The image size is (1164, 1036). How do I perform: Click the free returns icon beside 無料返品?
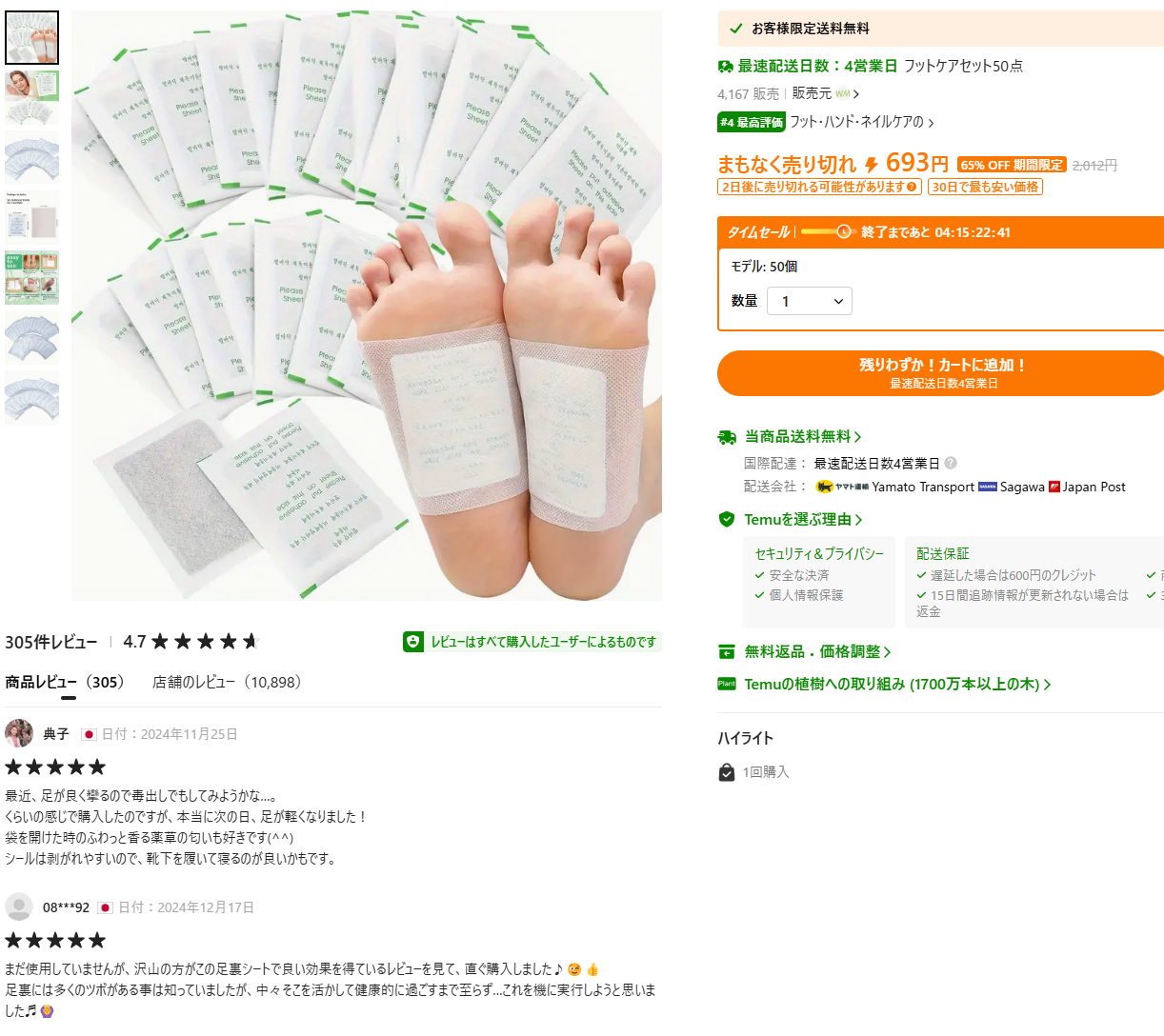coord(727,652)
